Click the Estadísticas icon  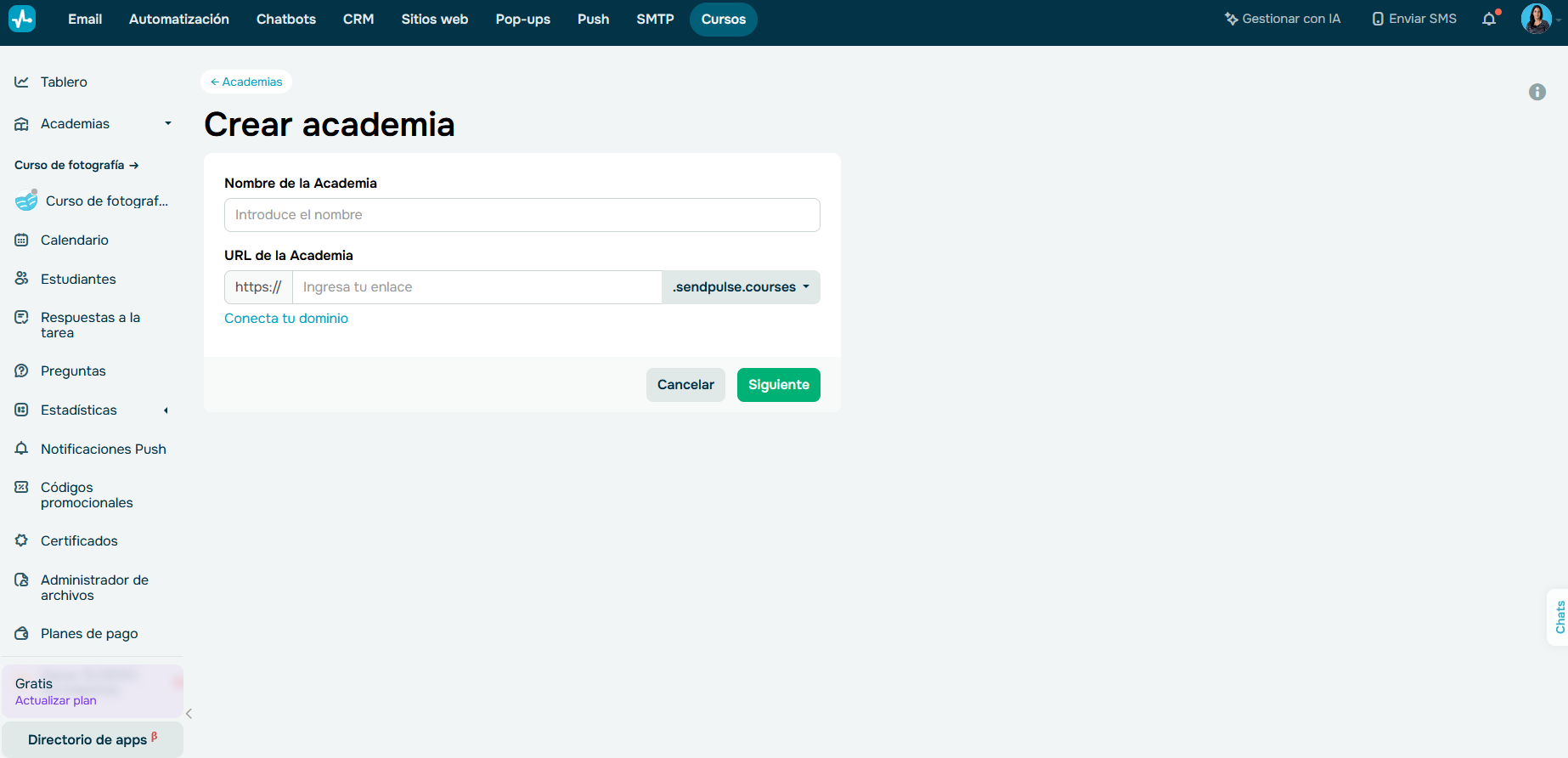click(21, 410)
